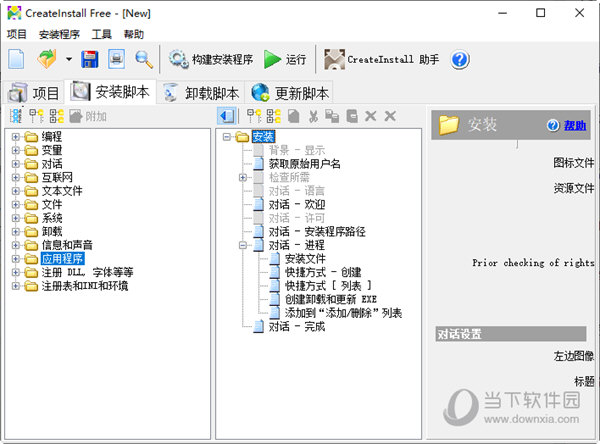
Task: Collapse the 安装 root node
Action: tap(227, 137)
